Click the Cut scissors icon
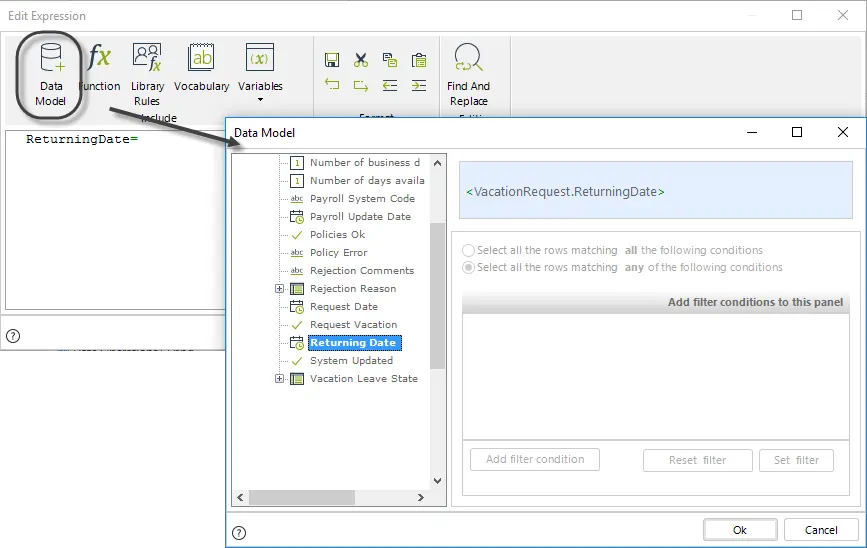Image resolution: width=867 pixels, height=548 pixels. point(361,60)
